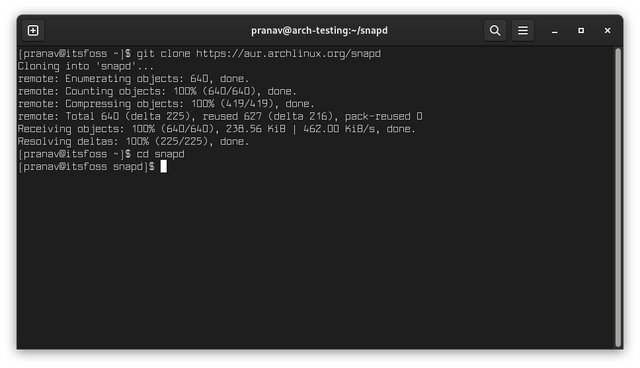Click the blinking cursor at the prompt
640x368 pixels.
point(164,166)
